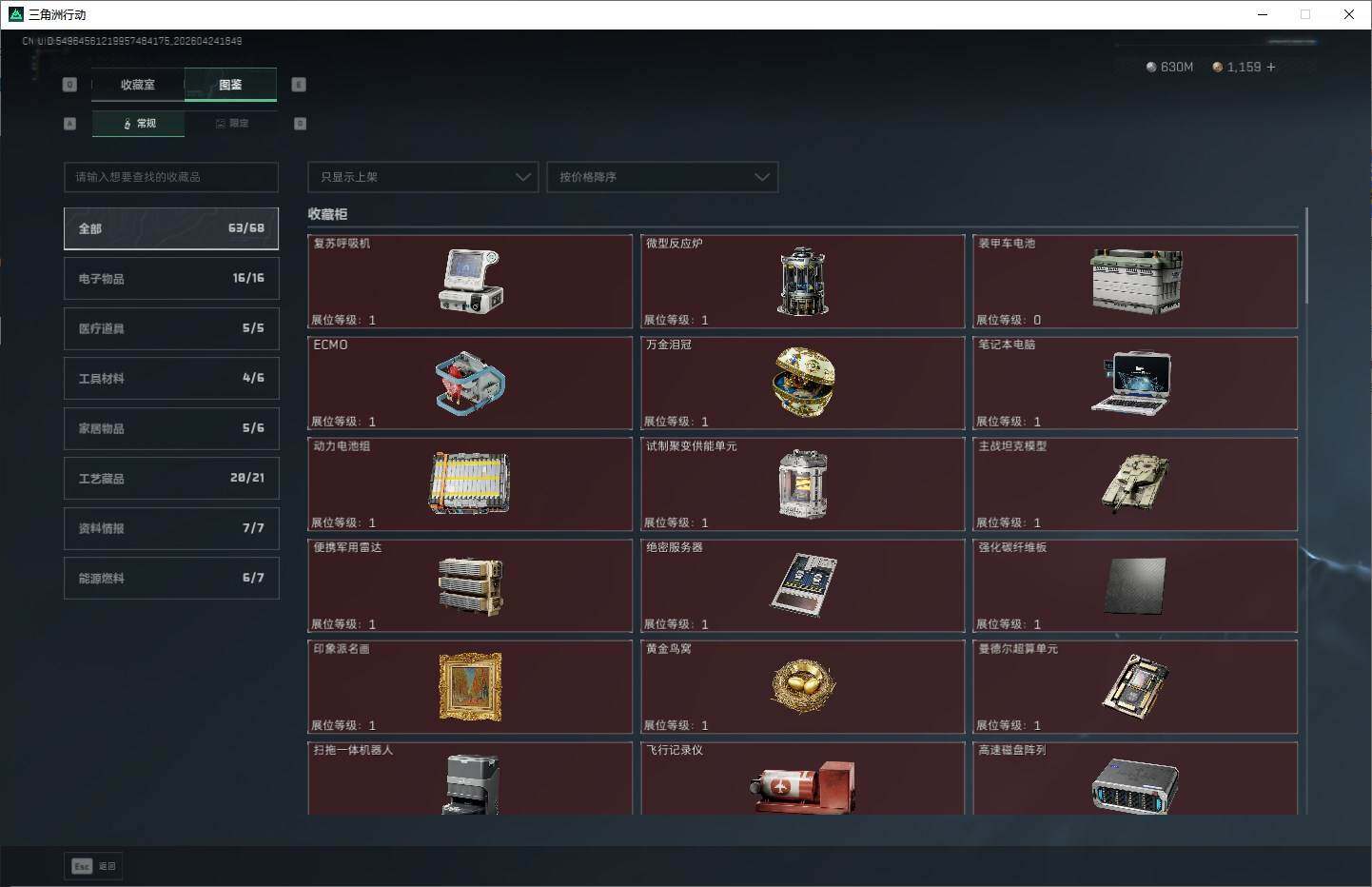Click the Q key hint icon
This screenshot has width=1372, height=887.
pyautogui.click(x=69, y=85)
